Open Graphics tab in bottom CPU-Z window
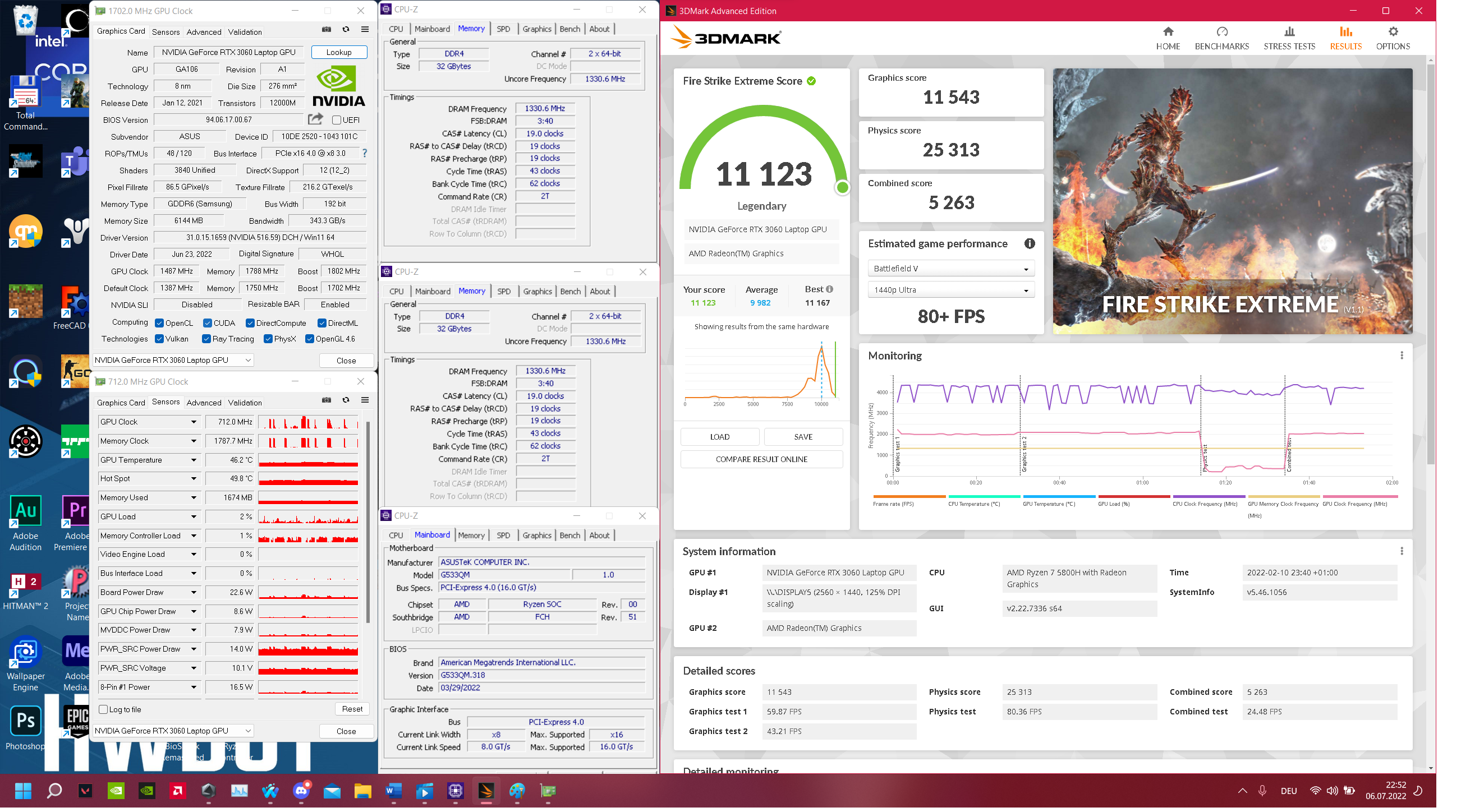Image resolution: width=1461 pixels, height=812 pixels. pyautogui.click(x=536, y=536)
